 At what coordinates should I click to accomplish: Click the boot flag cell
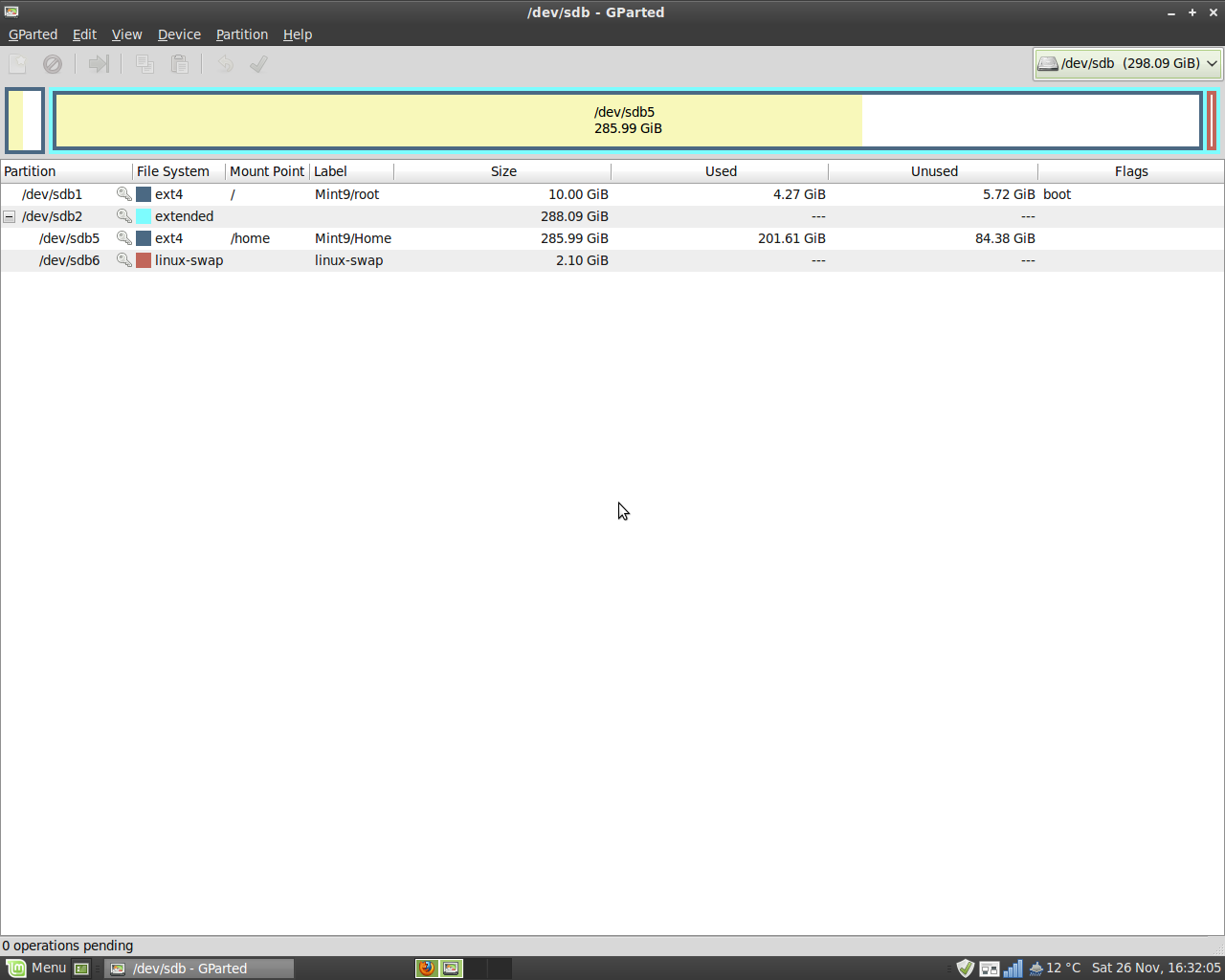pos(1057,194)
